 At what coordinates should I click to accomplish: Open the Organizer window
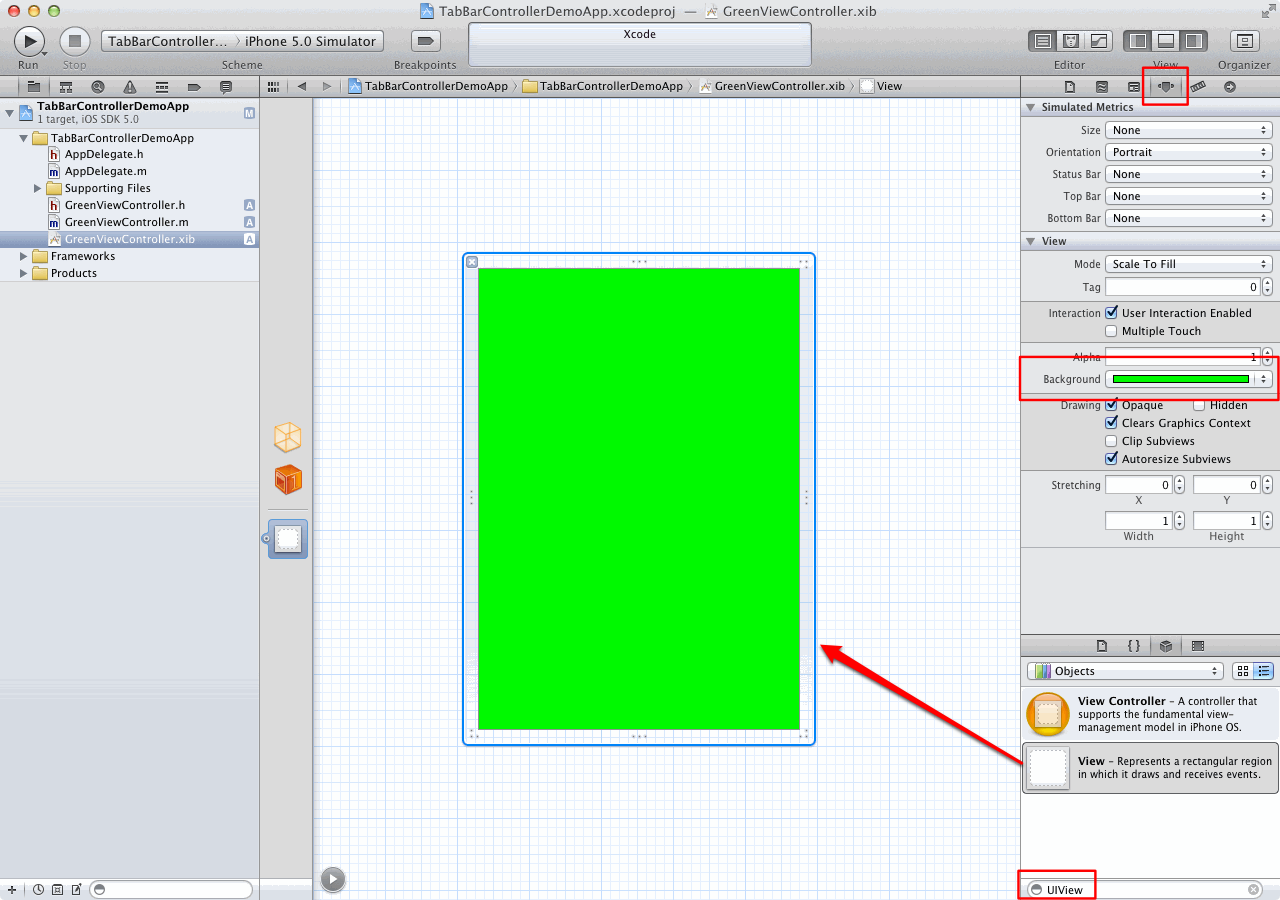[x=1244, y=41]
